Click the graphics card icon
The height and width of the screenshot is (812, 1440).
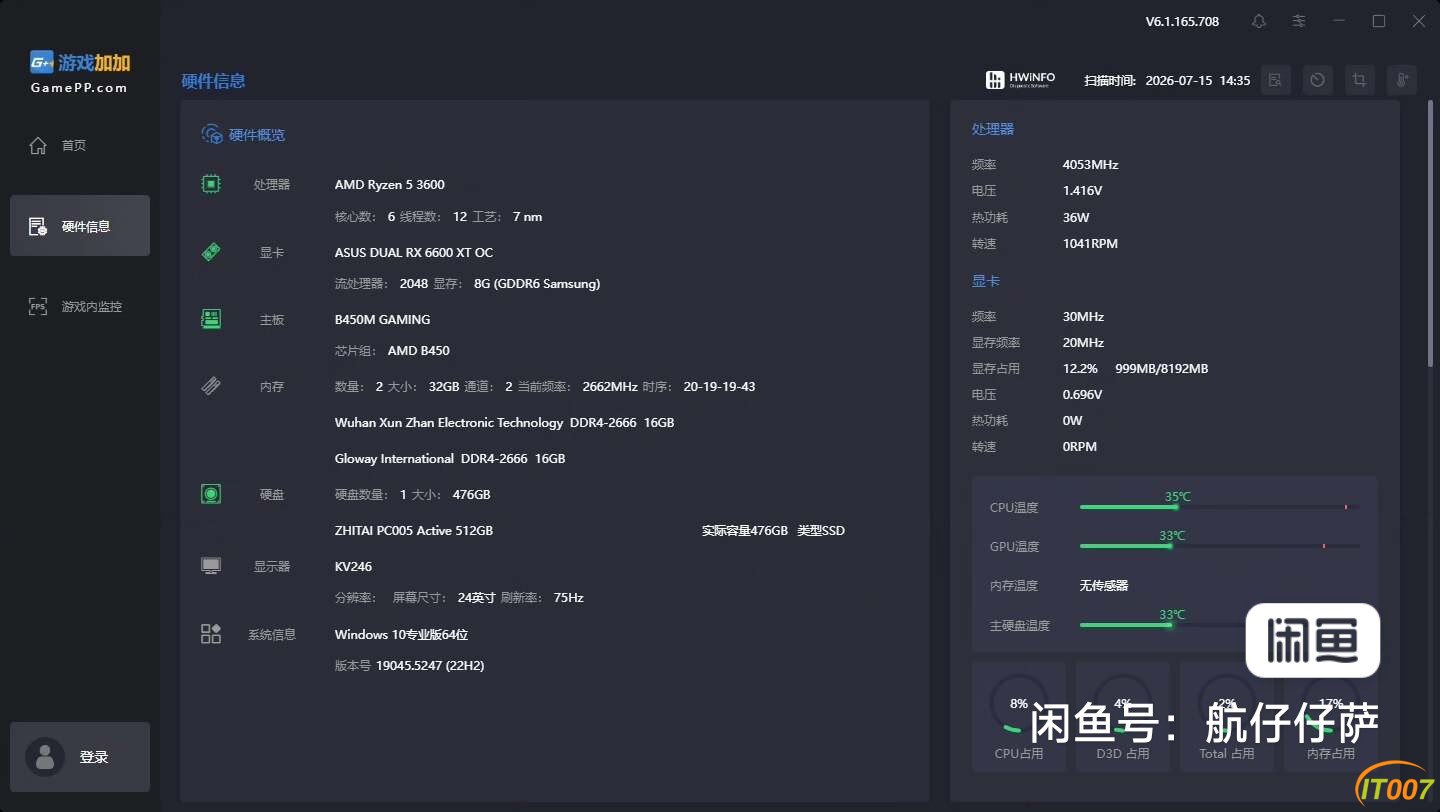click(x=211, y=252)
